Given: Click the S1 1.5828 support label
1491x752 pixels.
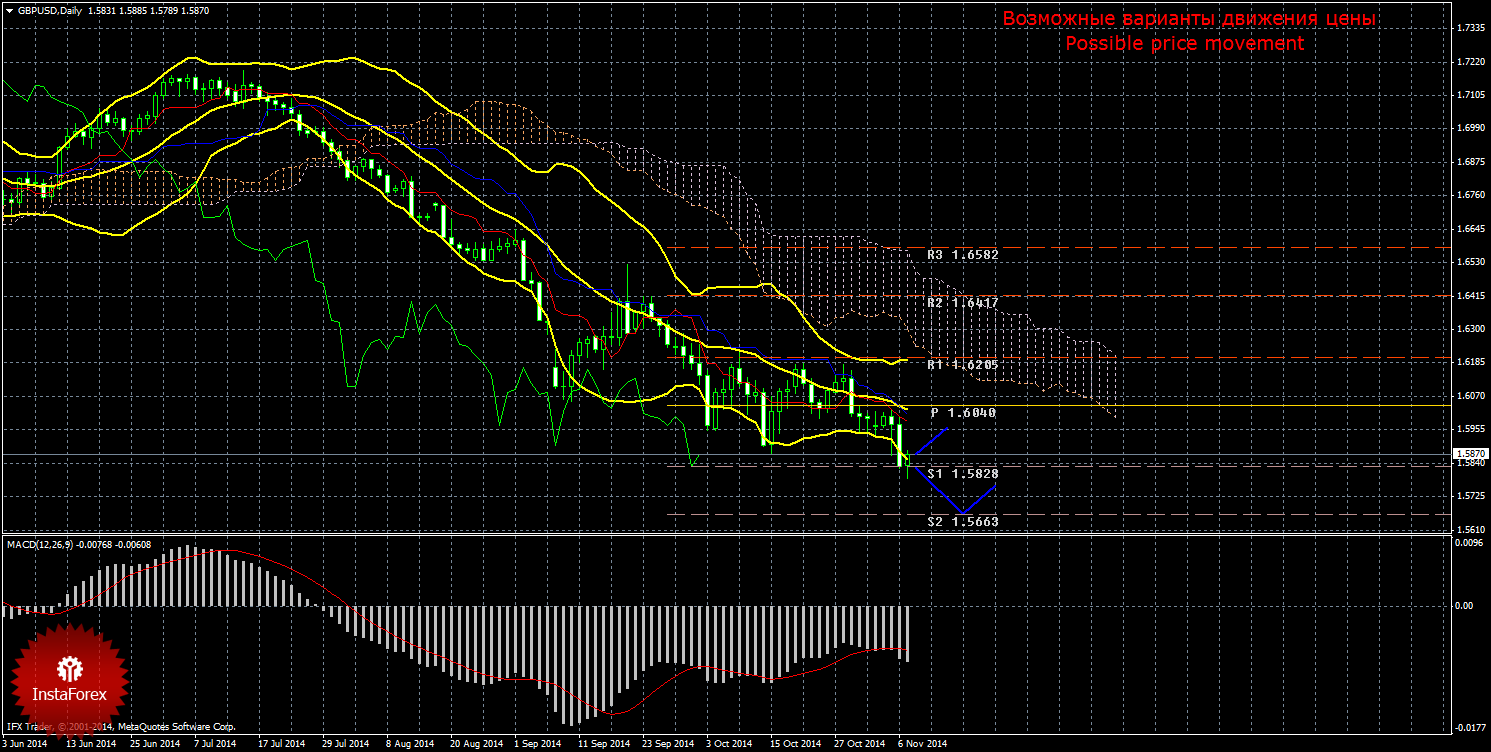Looking at the screenshot, I should [962, 473].
